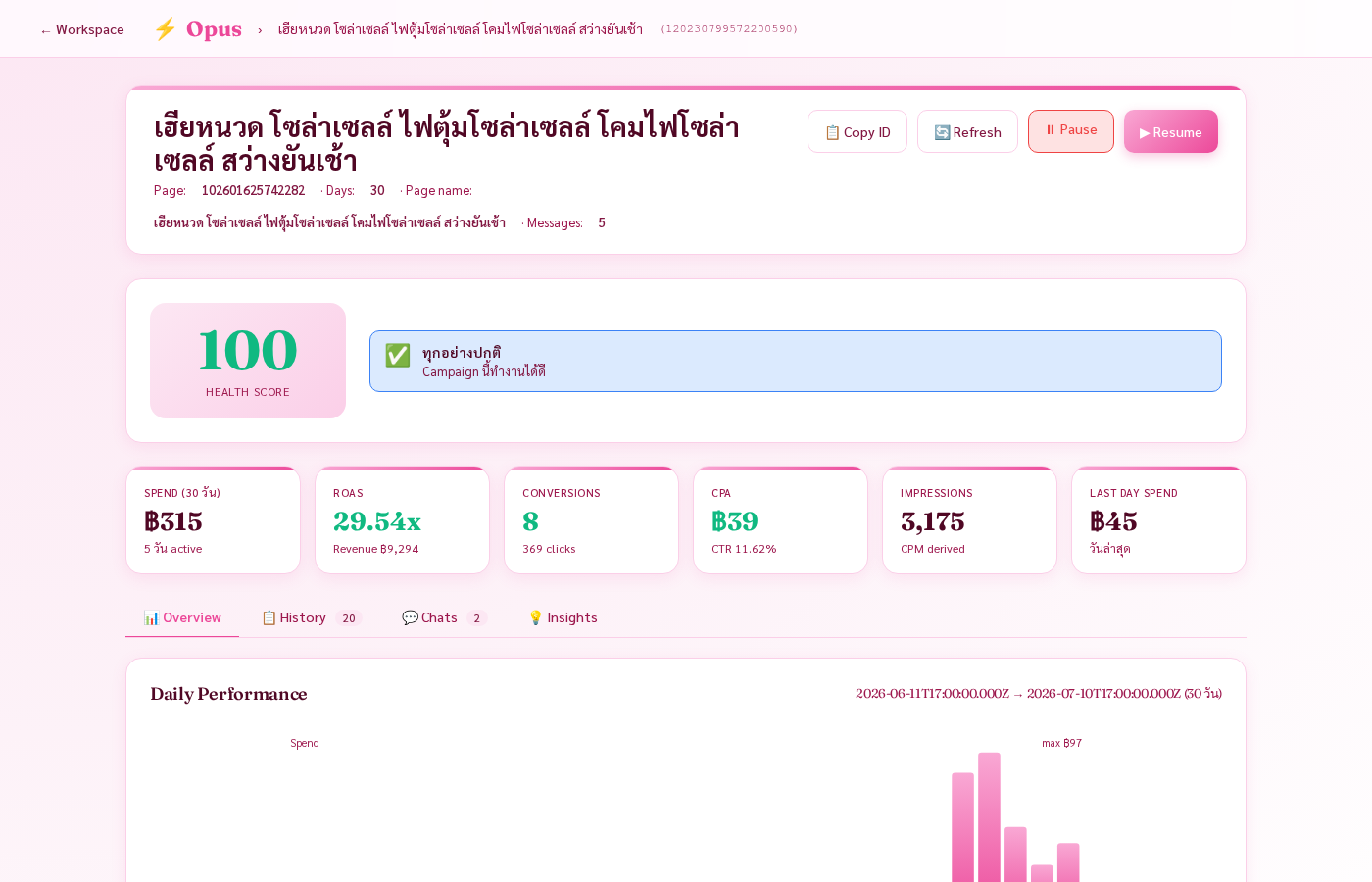Go back to Workspace
Image resolution: width=1372 pixels, height=882 pixels.
coord(82,29)
